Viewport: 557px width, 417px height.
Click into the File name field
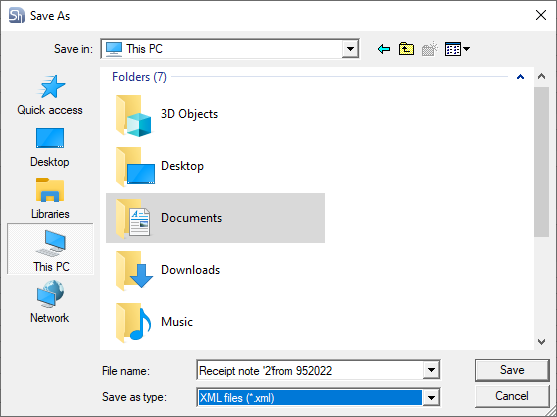tap(310, 370)
